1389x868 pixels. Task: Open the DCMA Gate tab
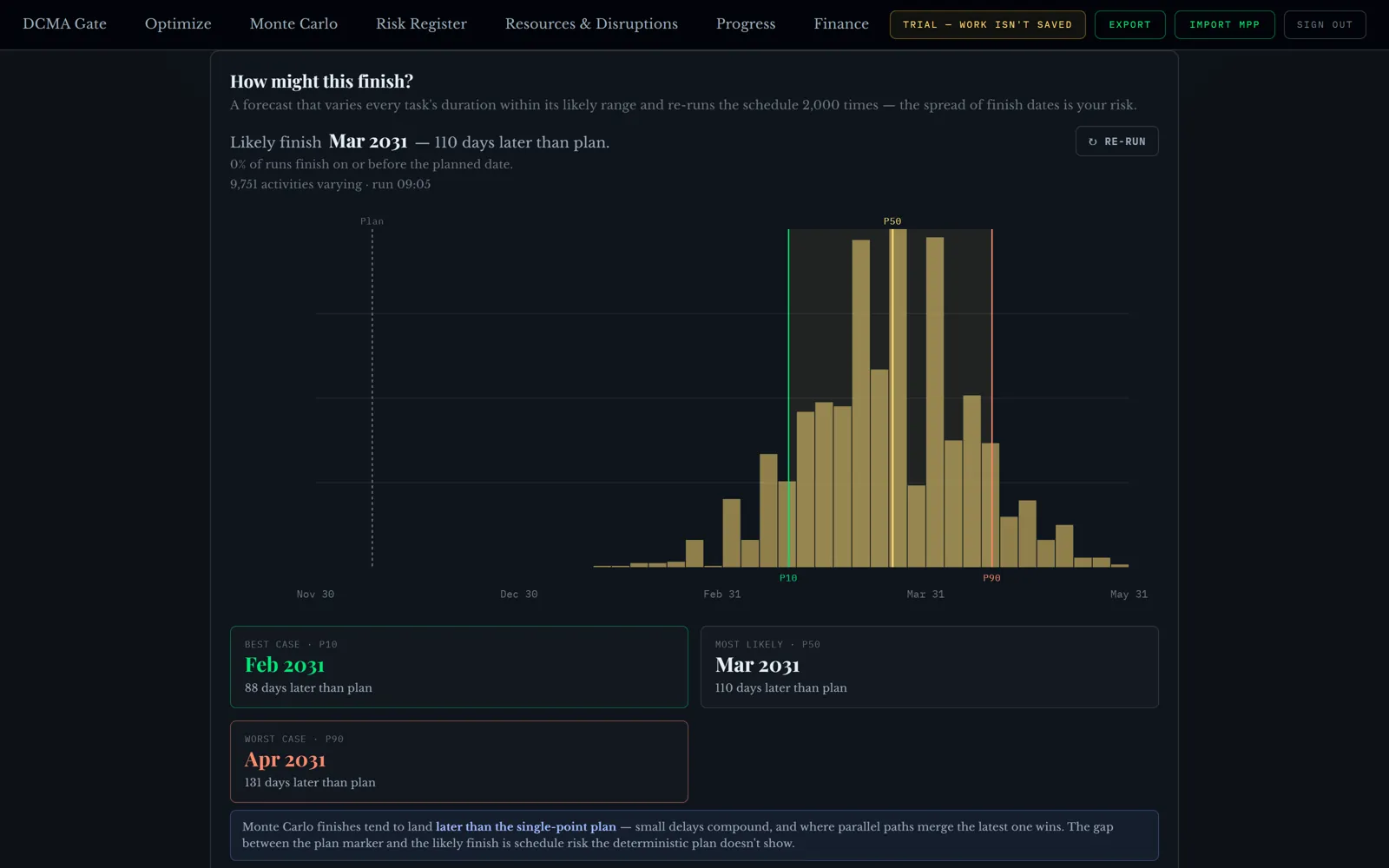point(64,24)
